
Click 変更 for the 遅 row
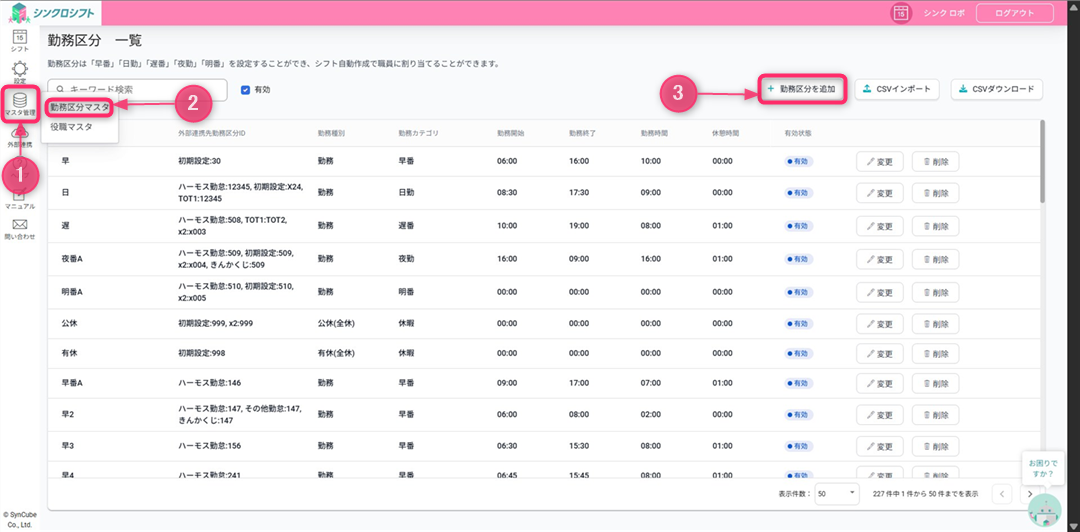click(880, 226)
